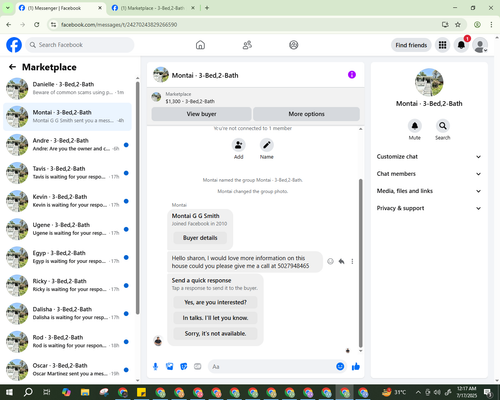Expand Customize chat section
Image resolution: width=500 pixels, height=400 pixels.
[429, 157]
